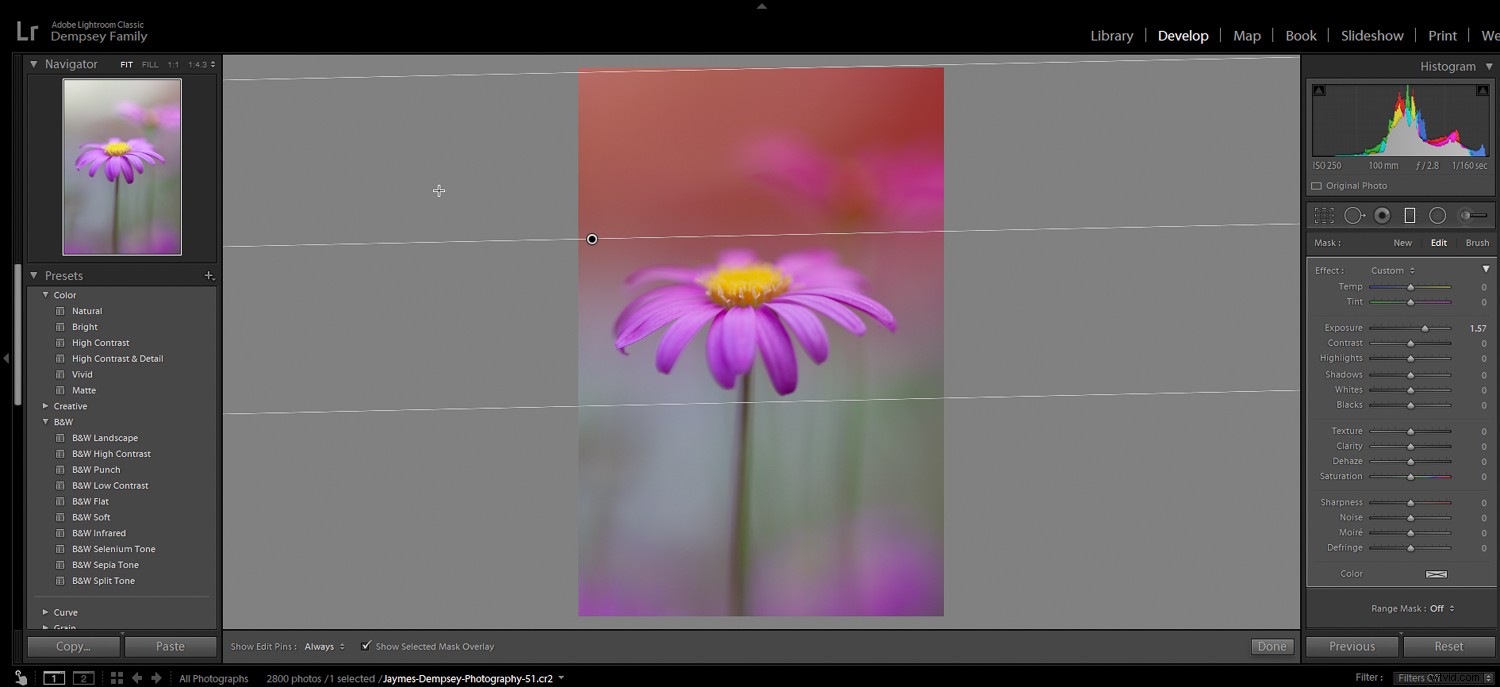Click the Grid view icon in filmstrip bar

pyautogui.click(x=116, y=678)
